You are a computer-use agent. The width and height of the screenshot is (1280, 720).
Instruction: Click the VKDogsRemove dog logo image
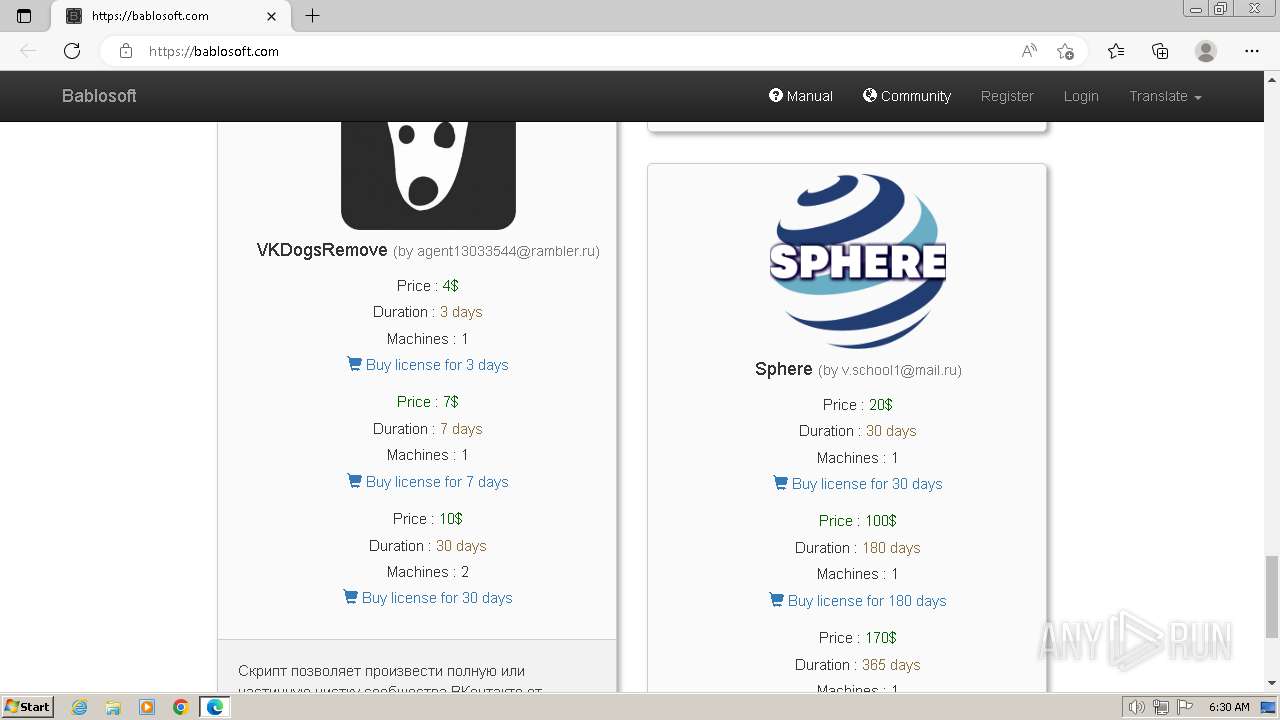pyautogui.click(x=428, y=176)
